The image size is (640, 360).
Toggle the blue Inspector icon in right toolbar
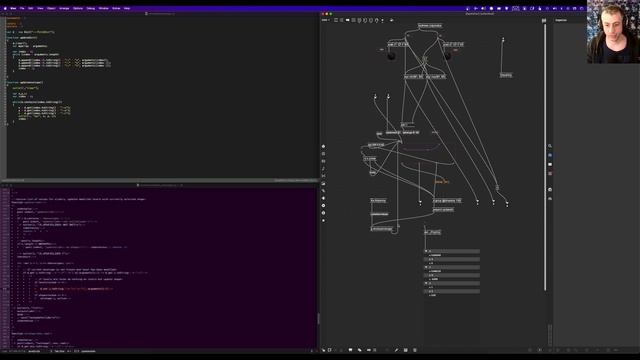click(550, 155)
